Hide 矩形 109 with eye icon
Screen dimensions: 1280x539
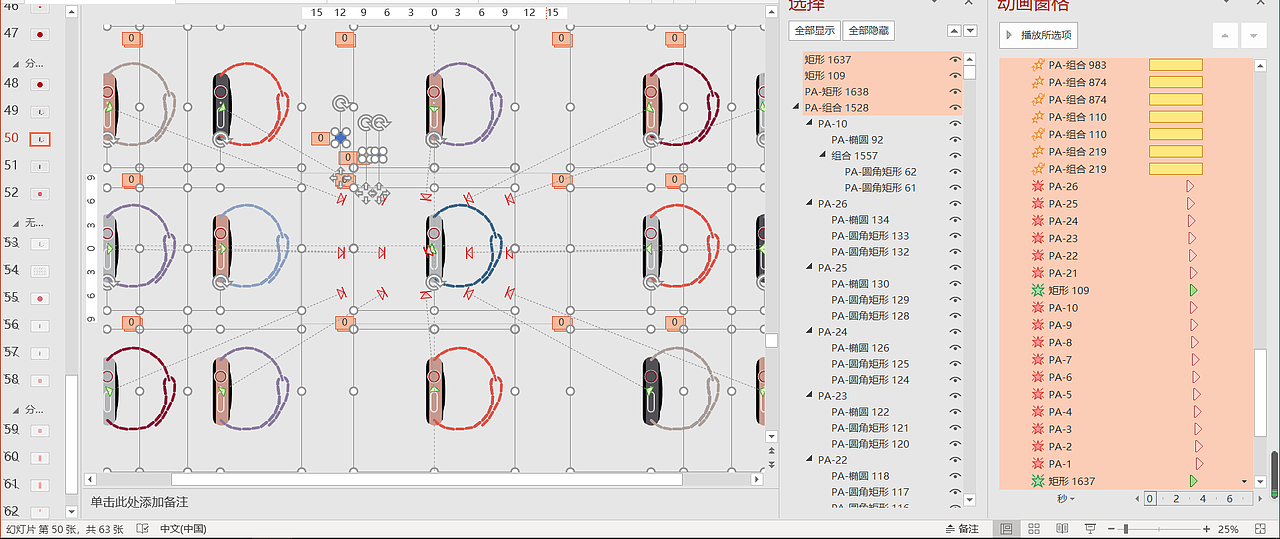[x=955, y=76]
